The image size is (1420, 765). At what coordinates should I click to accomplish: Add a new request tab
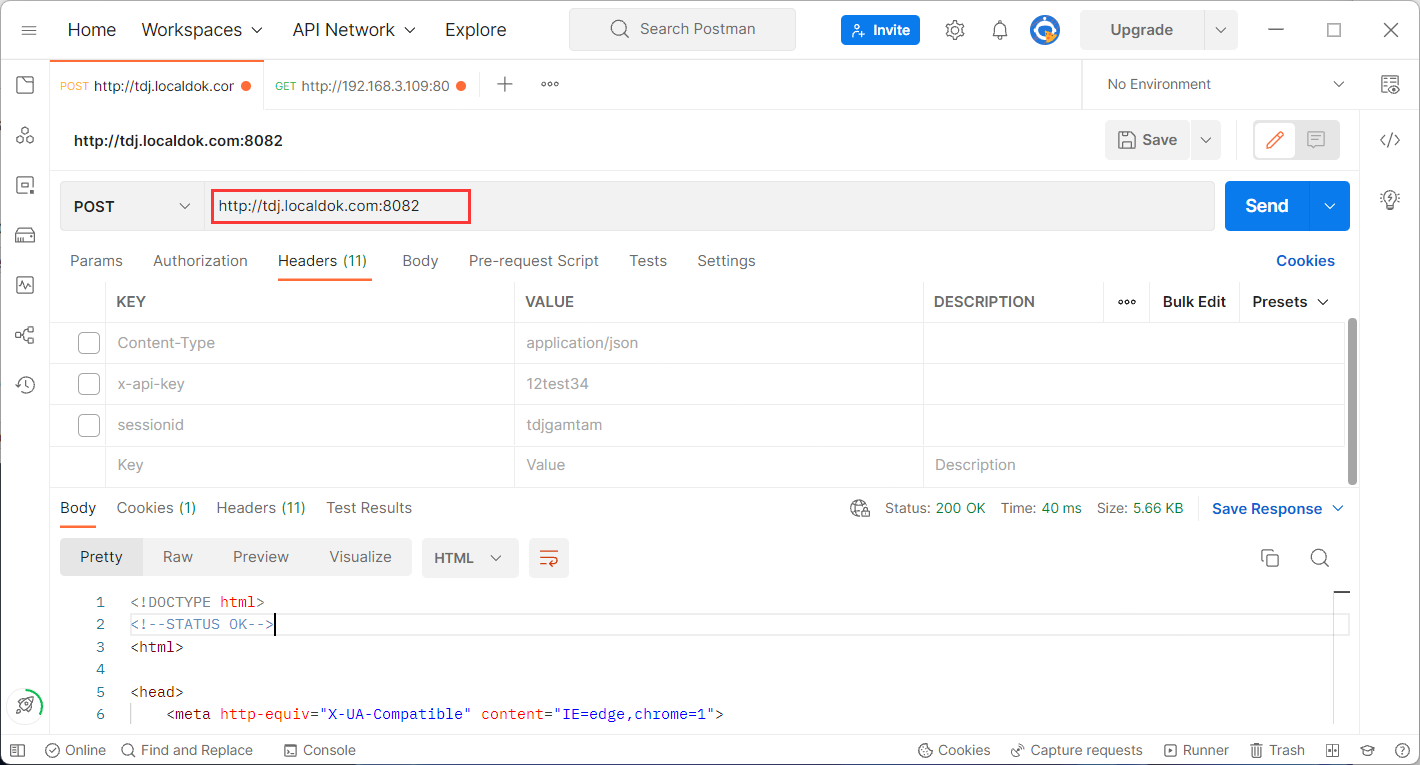click(505, 85)
